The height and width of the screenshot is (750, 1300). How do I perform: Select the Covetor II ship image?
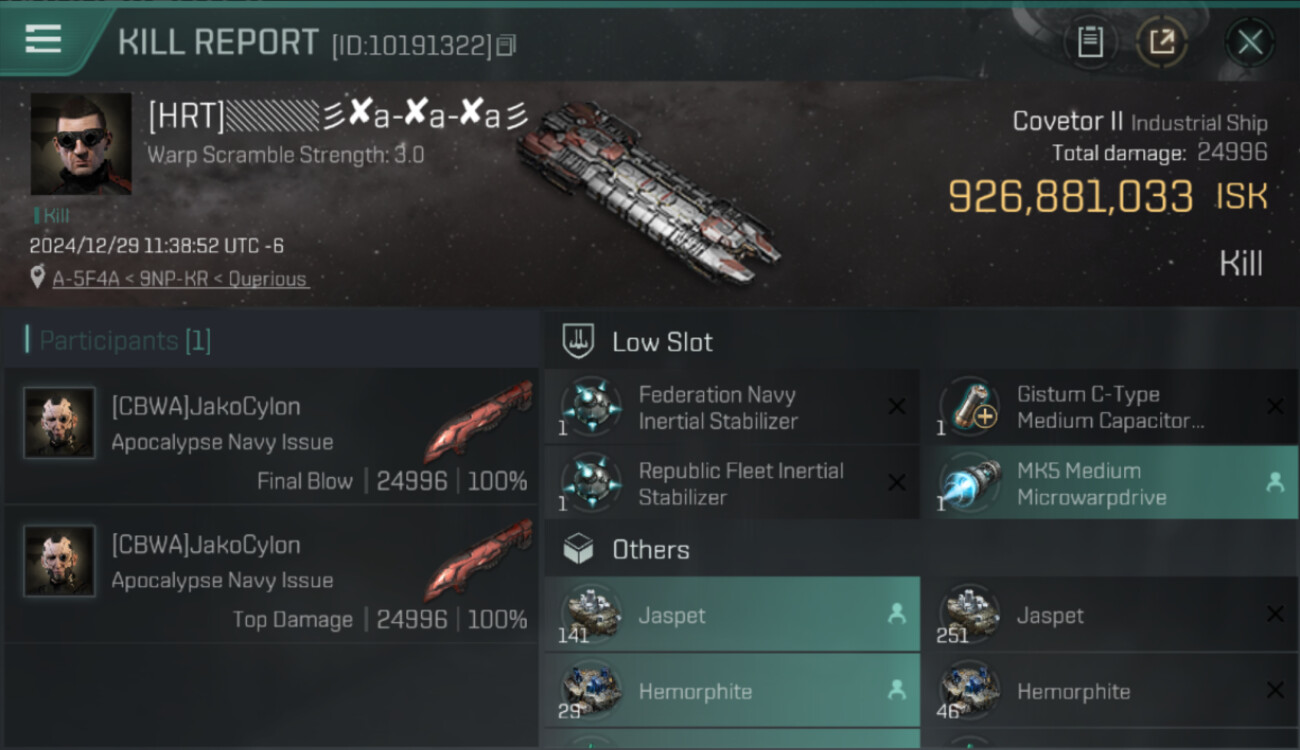pos(648,192)
